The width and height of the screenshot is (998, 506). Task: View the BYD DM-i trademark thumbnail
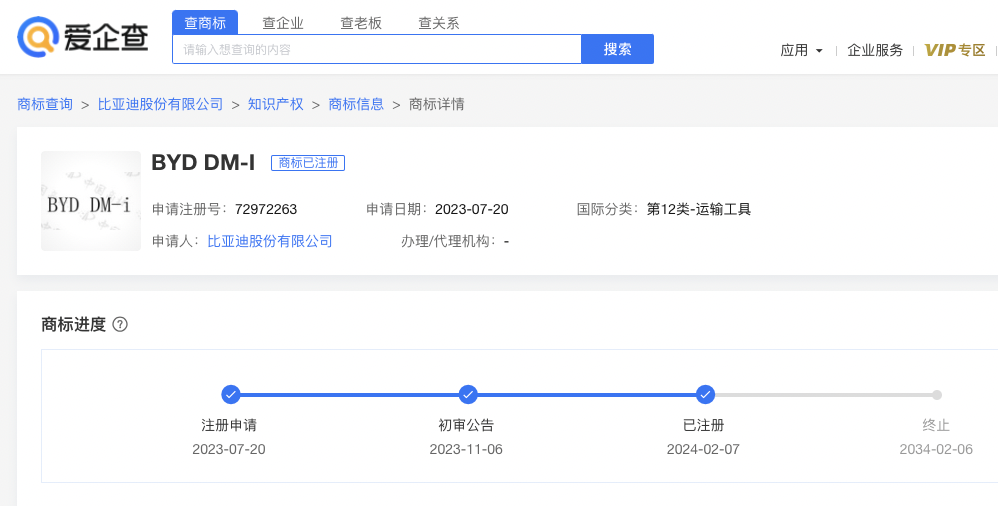tap(91, 201)
